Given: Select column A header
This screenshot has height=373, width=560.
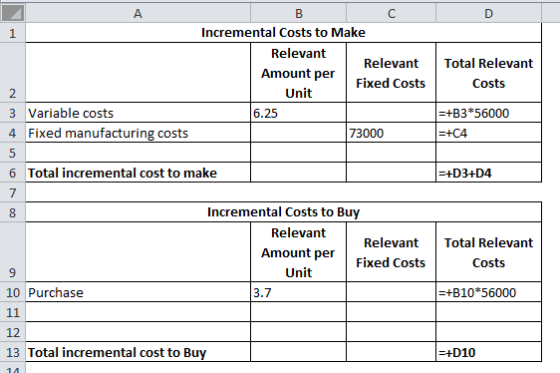Looking at the screenshot, I should (x=138, y=13).
